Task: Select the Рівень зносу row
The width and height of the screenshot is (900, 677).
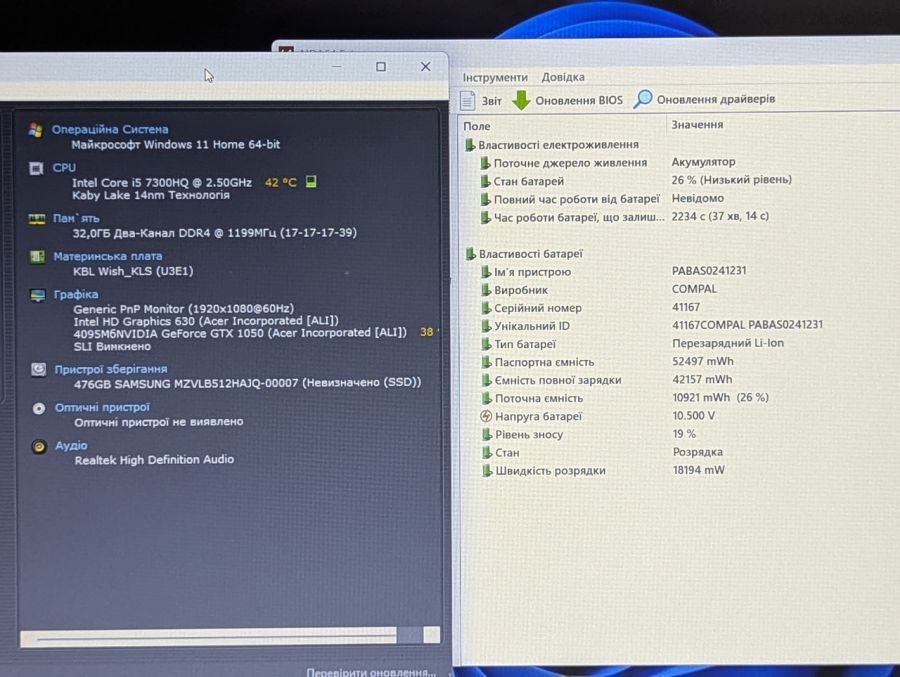Action: pyautogui.click(x=589, y=434)
